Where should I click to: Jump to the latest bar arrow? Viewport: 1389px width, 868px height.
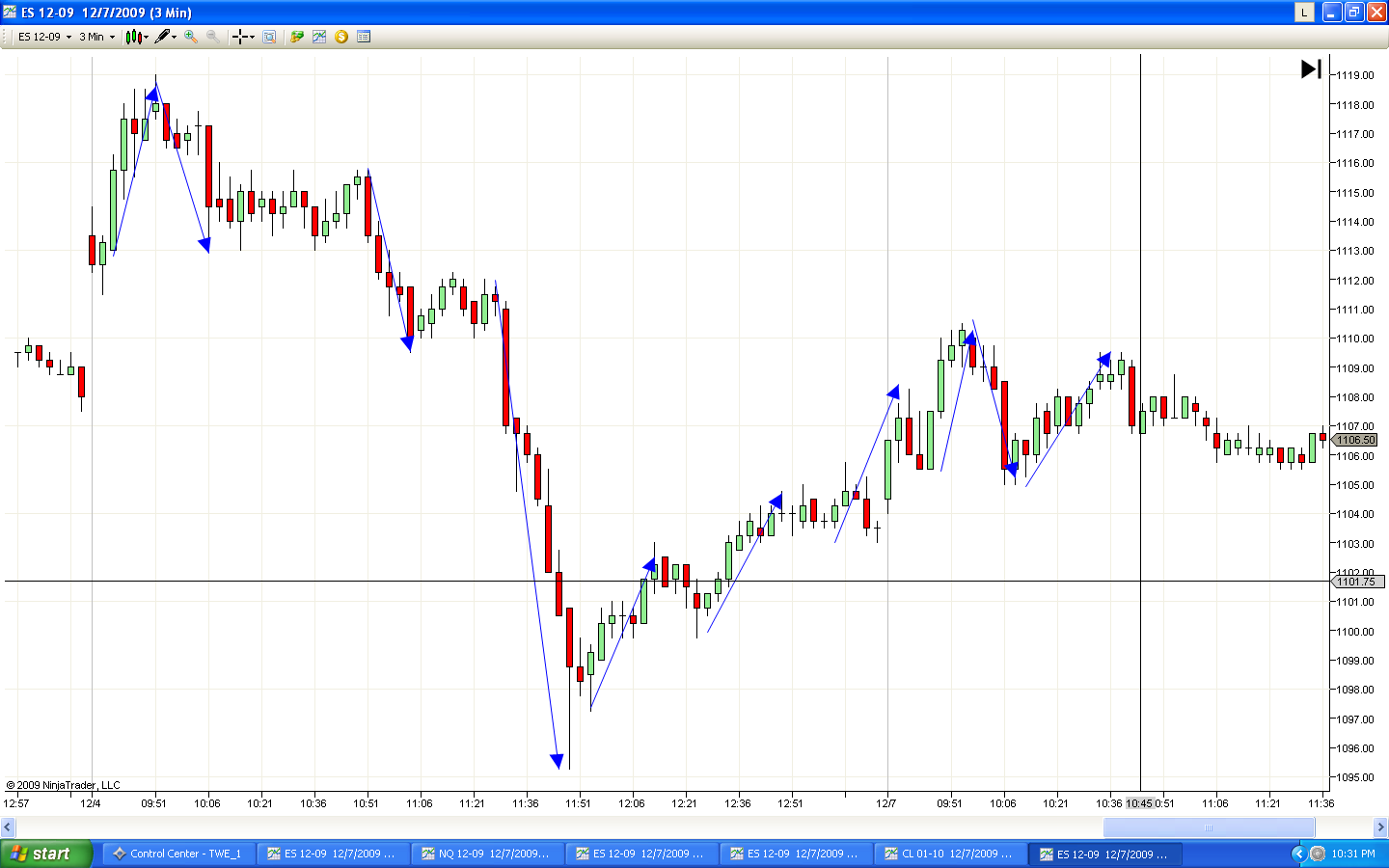coord(1311,68)
